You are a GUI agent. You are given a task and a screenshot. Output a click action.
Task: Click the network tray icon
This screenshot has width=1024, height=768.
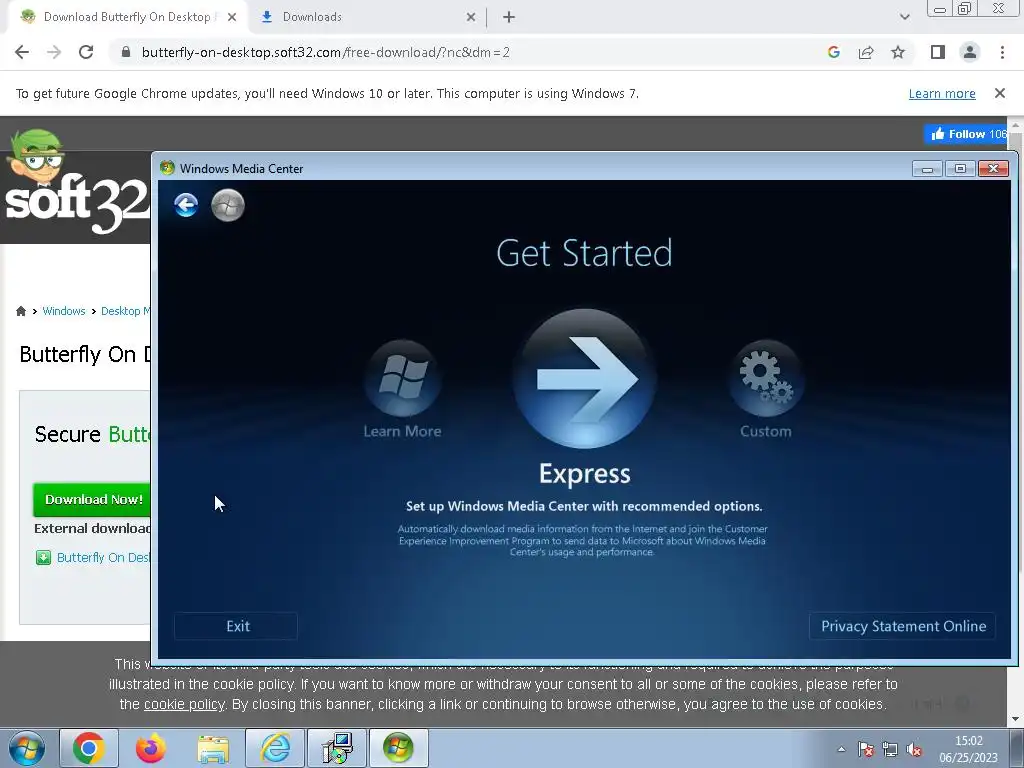pyautogui.click(x=889, y=749)
